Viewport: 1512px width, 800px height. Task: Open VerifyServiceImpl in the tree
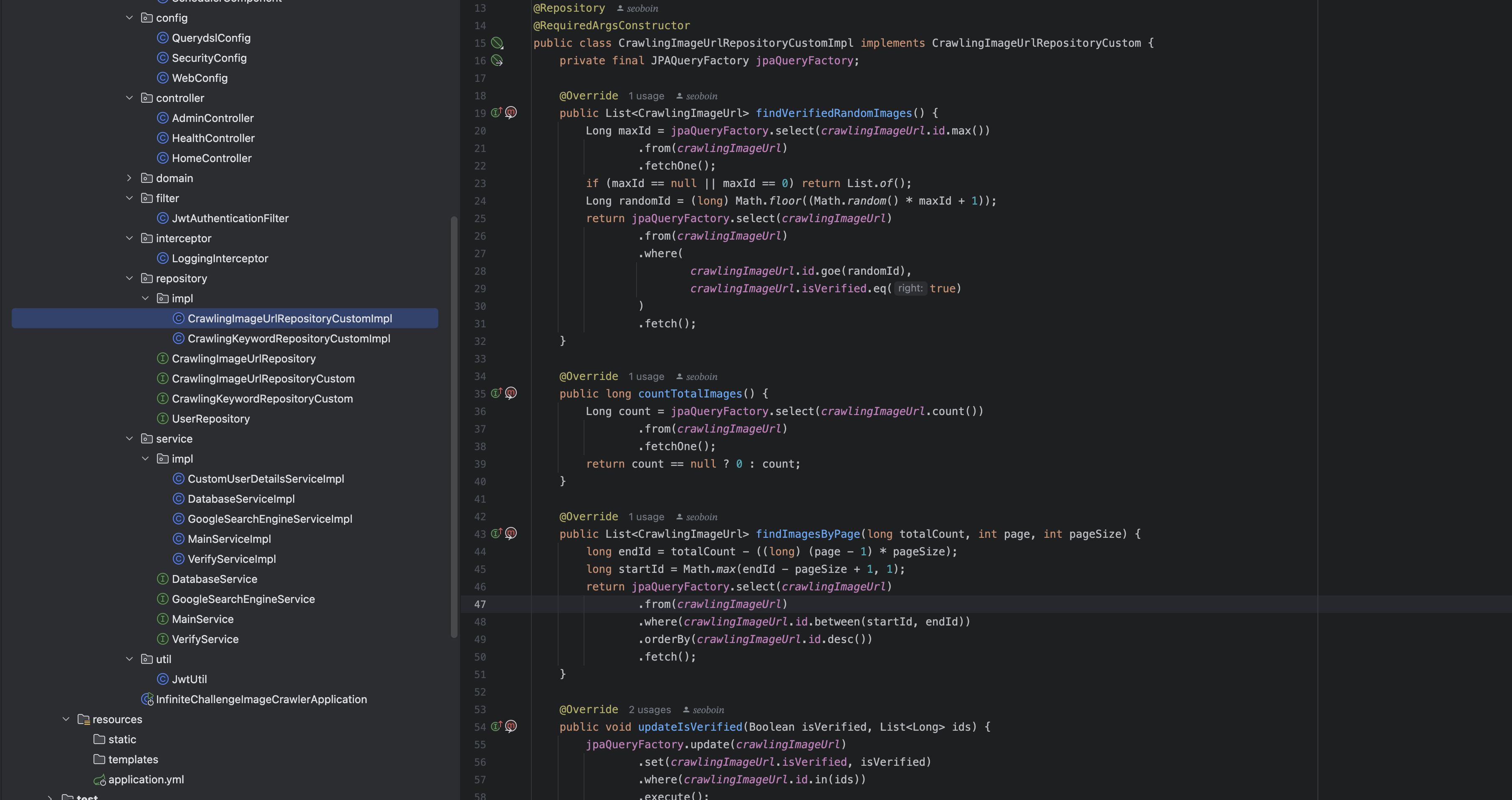tap(232, 559)
